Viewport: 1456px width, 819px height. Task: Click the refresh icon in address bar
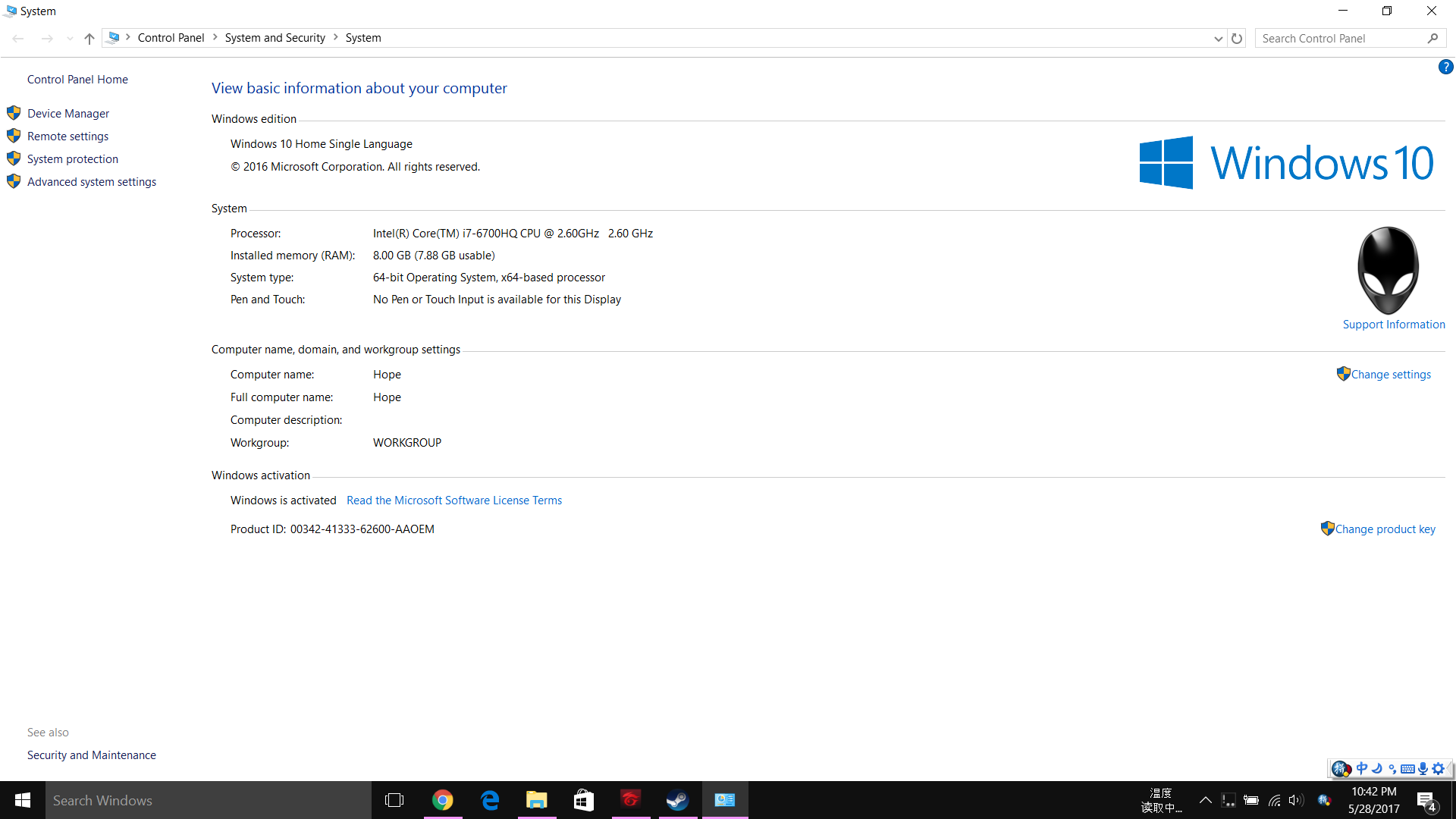point(1237,38)
